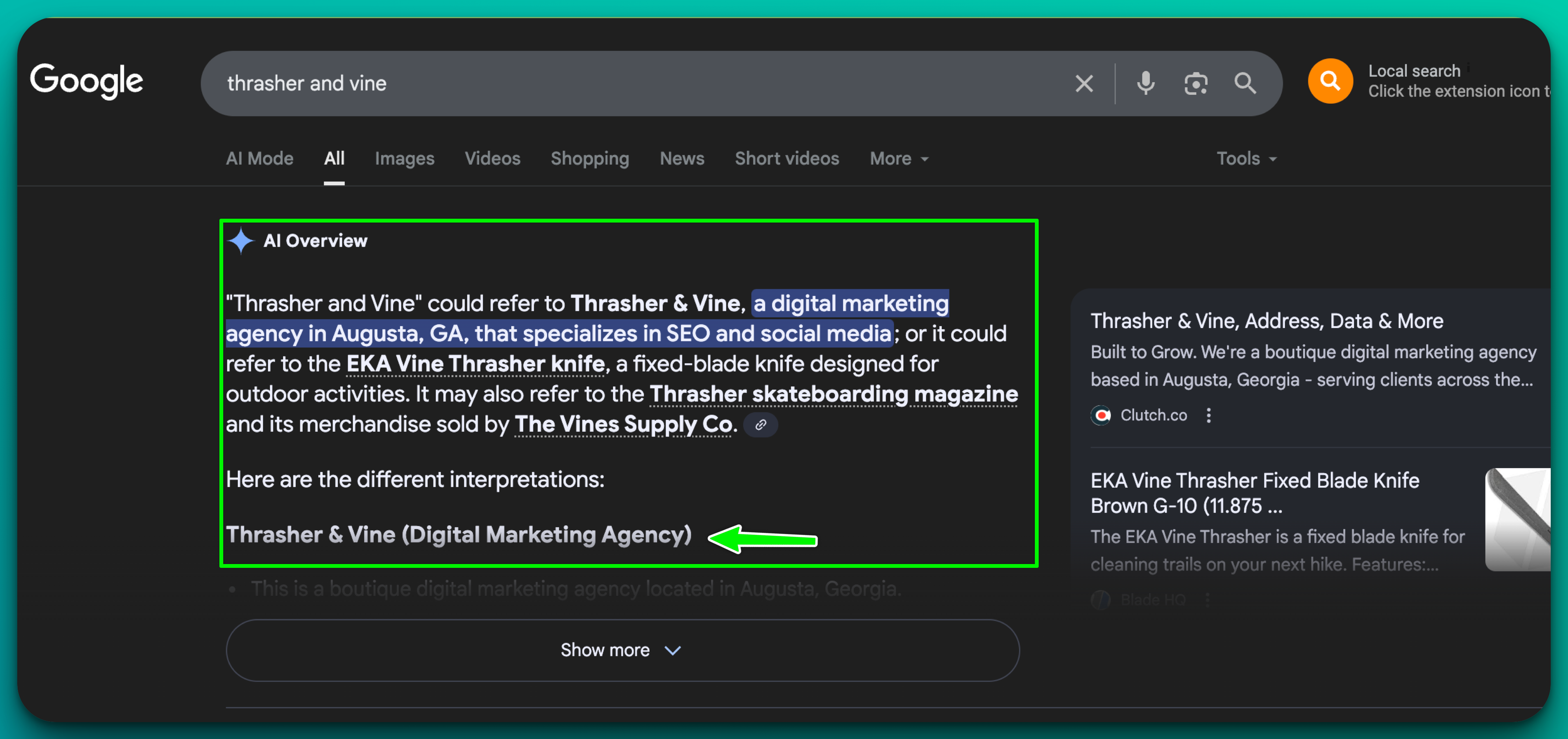Open search by image camera icon

[1196, 83]
